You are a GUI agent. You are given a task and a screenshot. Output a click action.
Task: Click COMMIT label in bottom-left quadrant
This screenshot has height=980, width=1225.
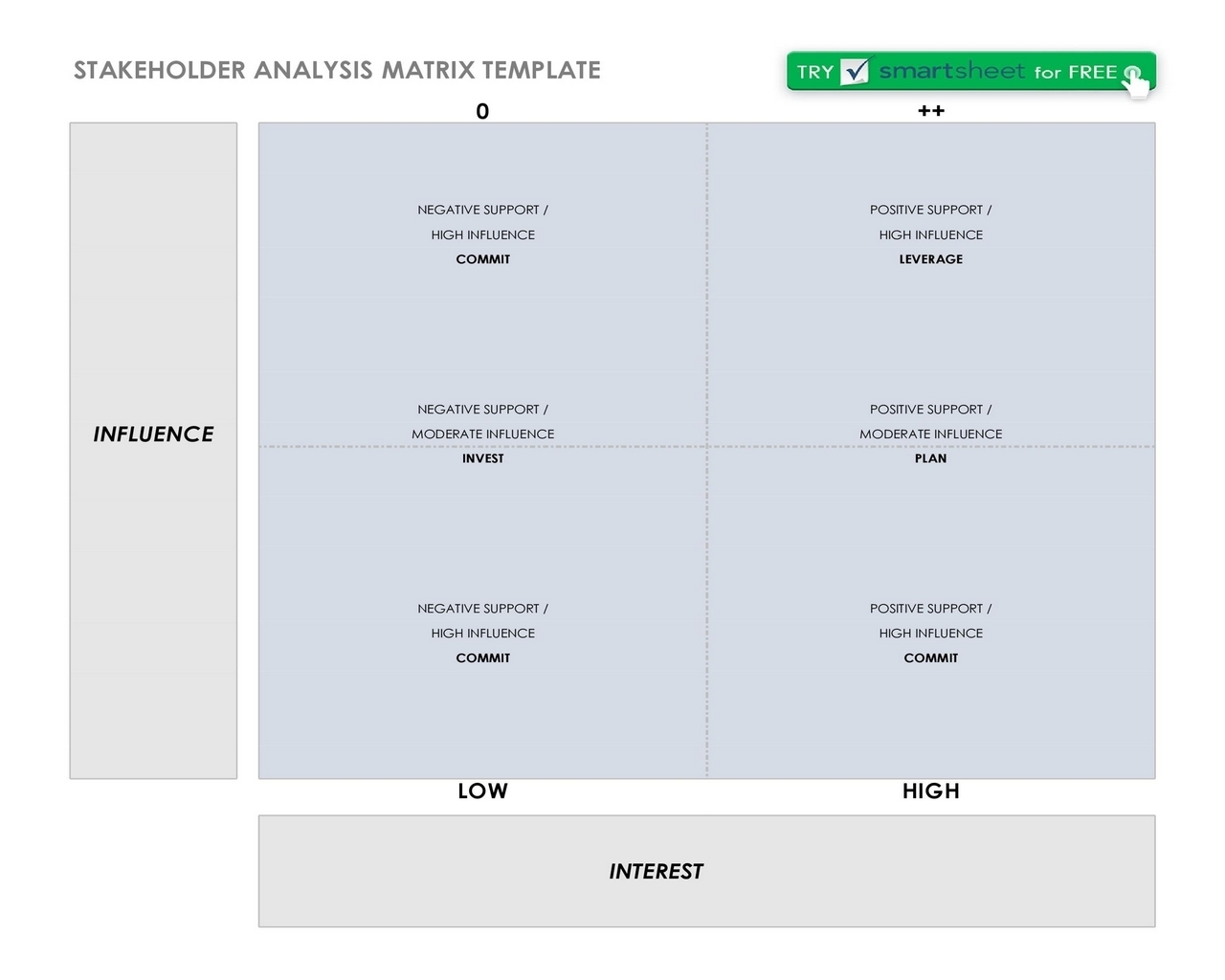click(x=482, y=658)
